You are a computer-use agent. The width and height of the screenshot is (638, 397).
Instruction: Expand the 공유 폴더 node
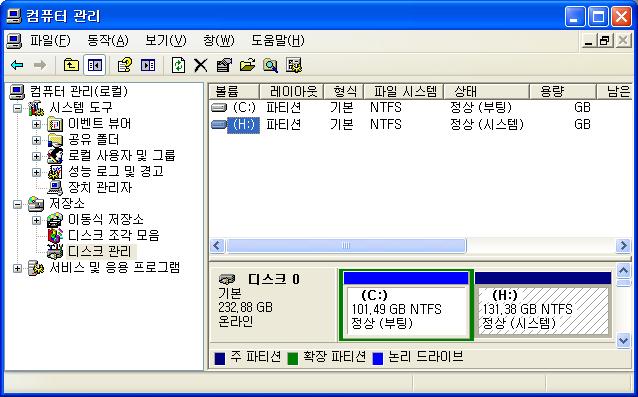[x=36, y=140]
